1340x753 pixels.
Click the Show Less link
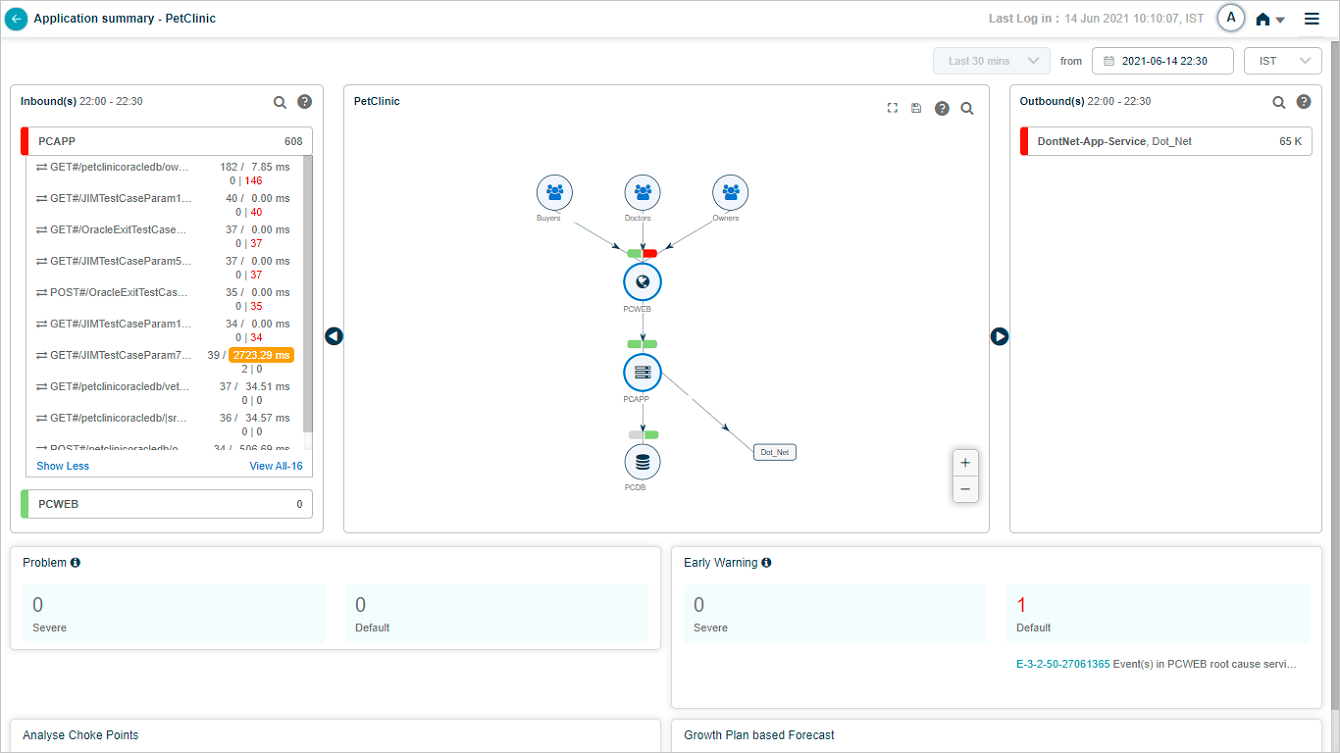pos(62,466)
